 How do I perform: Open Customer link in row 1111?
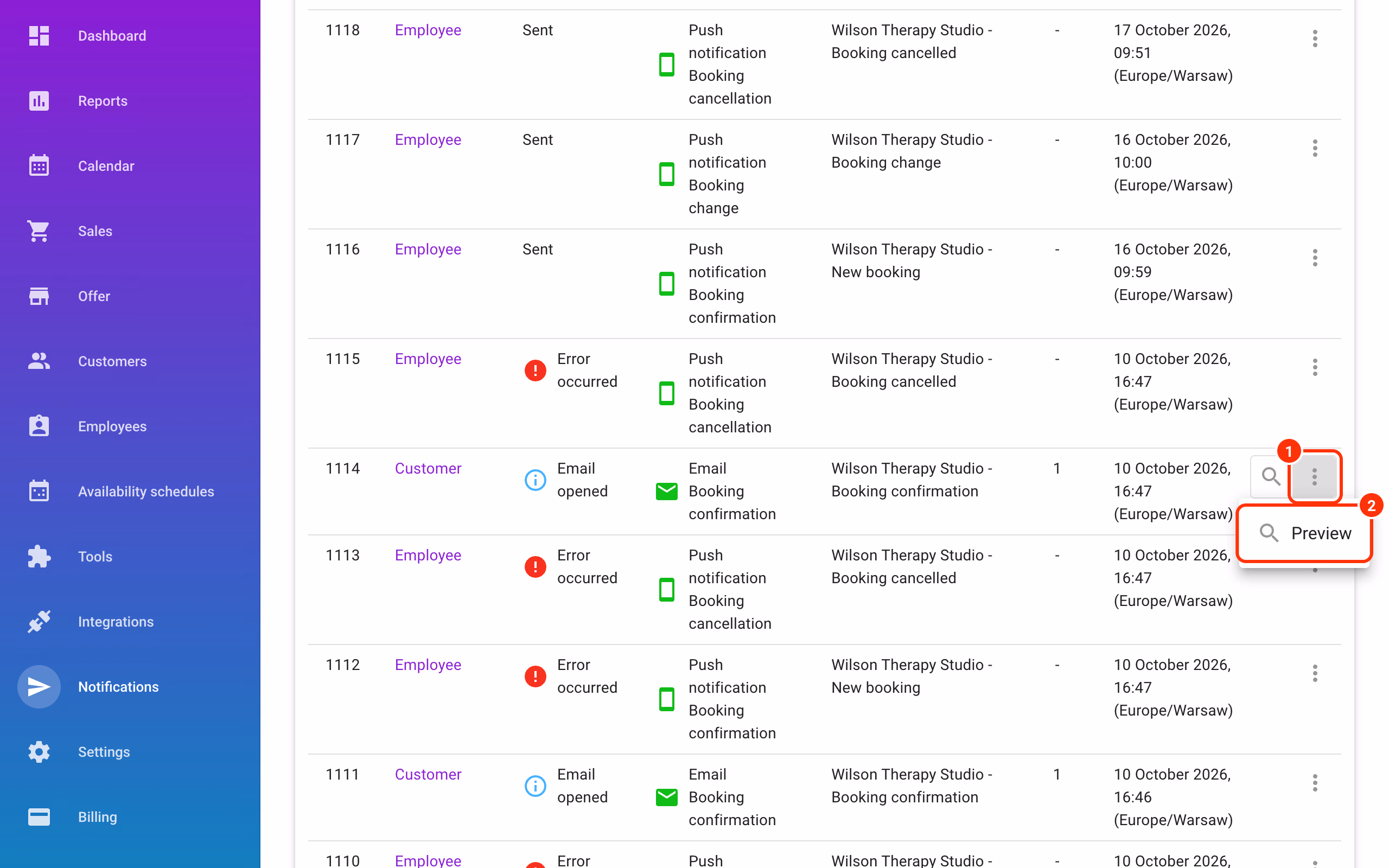tap(428, 775)
